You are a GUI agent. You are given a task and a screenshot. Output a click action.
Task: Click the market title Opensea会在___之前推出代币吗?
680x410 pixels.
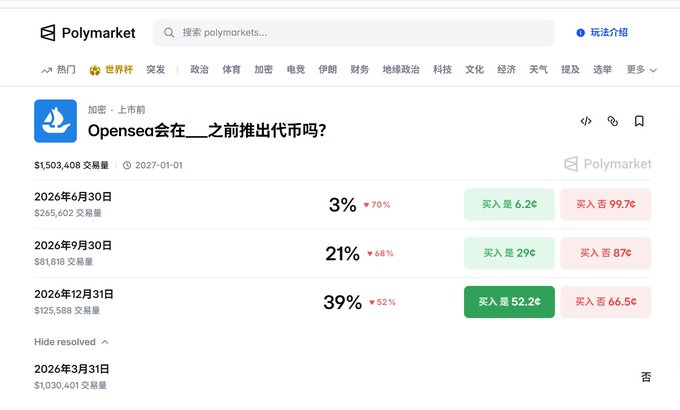click(207, 131)
